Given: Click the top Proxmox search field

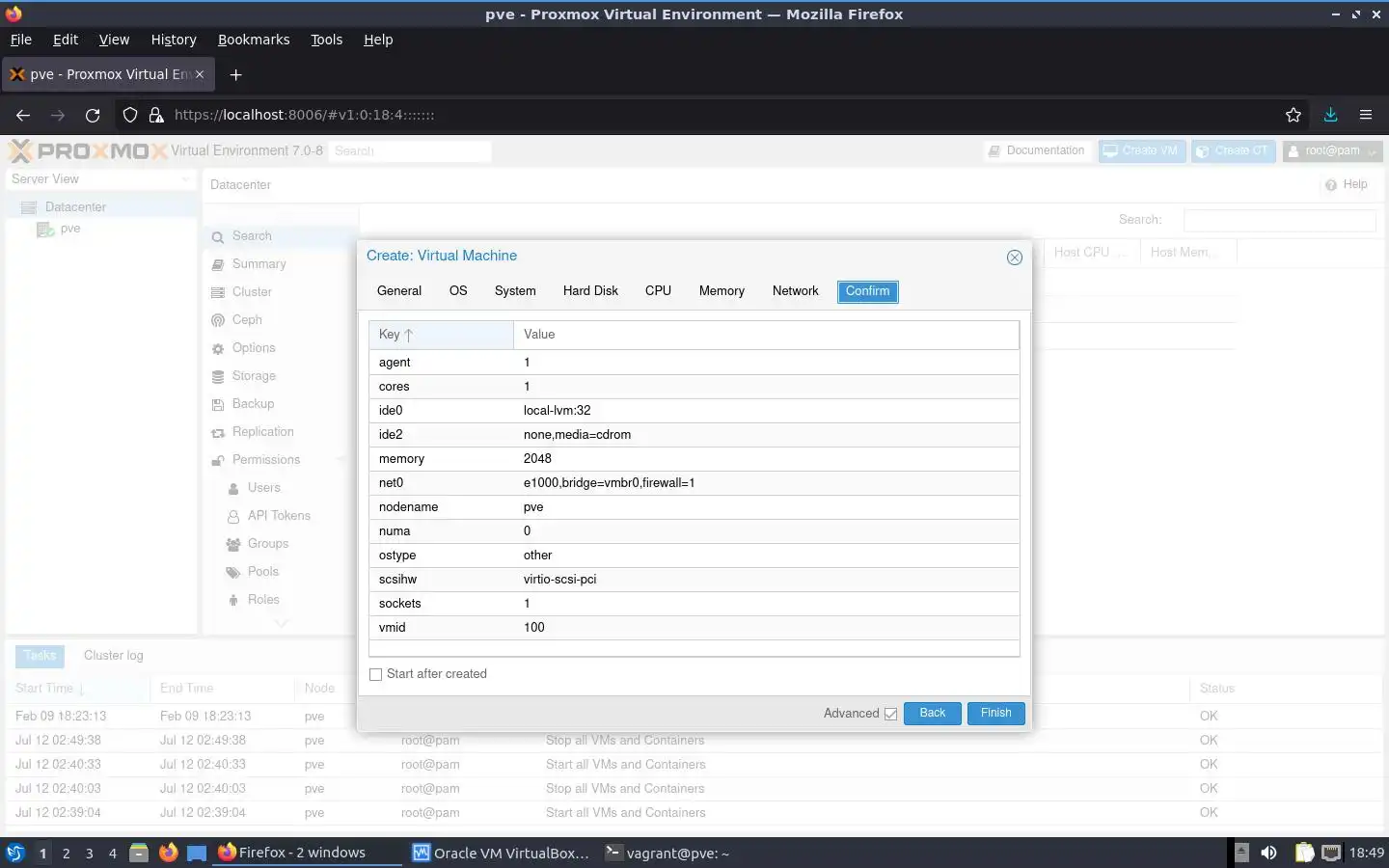Looking at the screenshot, I should pos(409,151).
